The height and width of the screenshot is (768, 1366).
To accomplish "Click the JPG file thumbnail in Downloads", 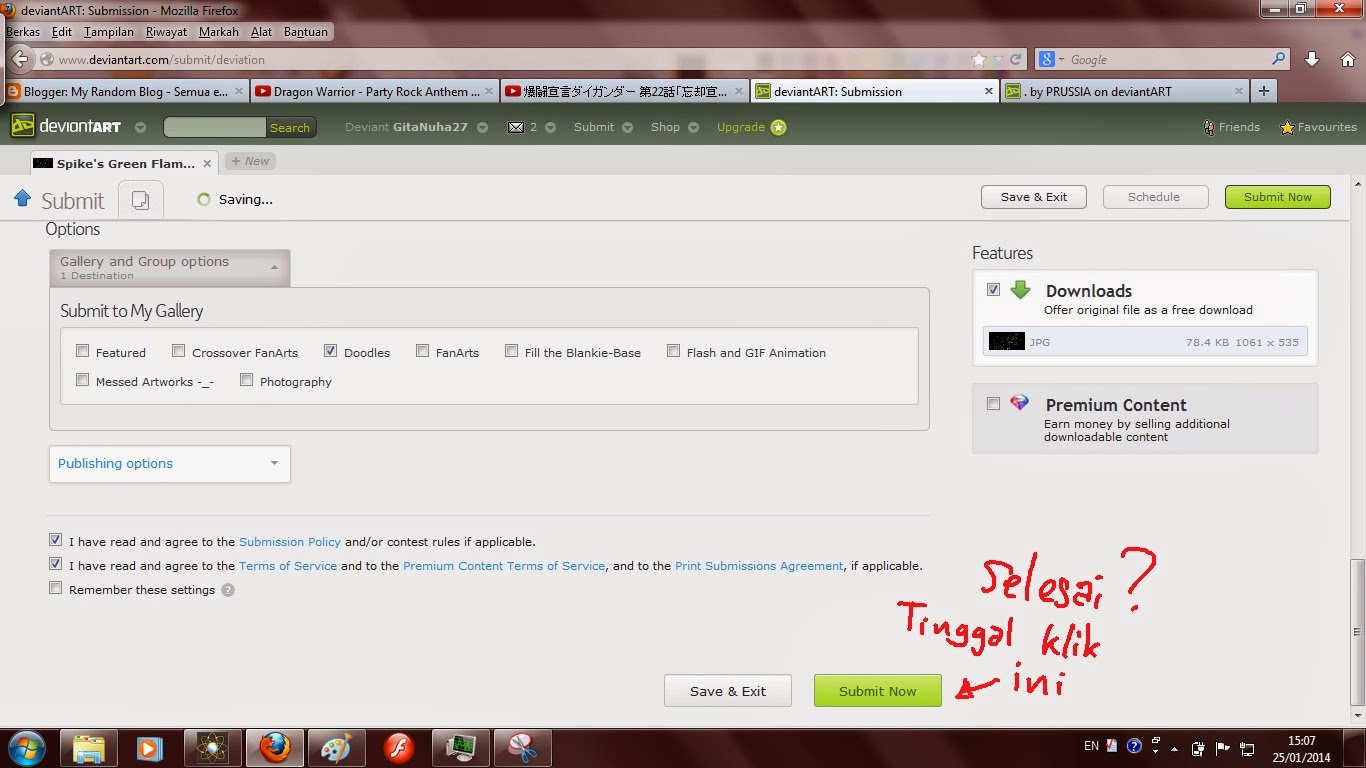I will [x=1007, y=342].
